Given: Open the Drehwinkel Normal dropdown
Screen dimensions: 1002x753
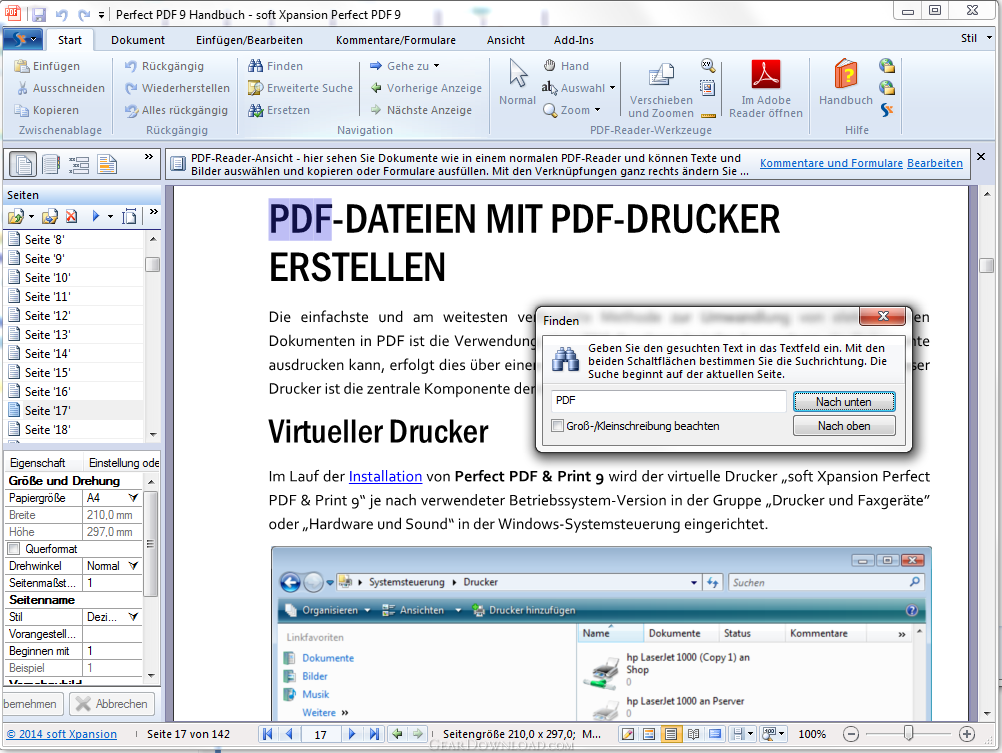Looking at the screenshot, I should 133,566.
